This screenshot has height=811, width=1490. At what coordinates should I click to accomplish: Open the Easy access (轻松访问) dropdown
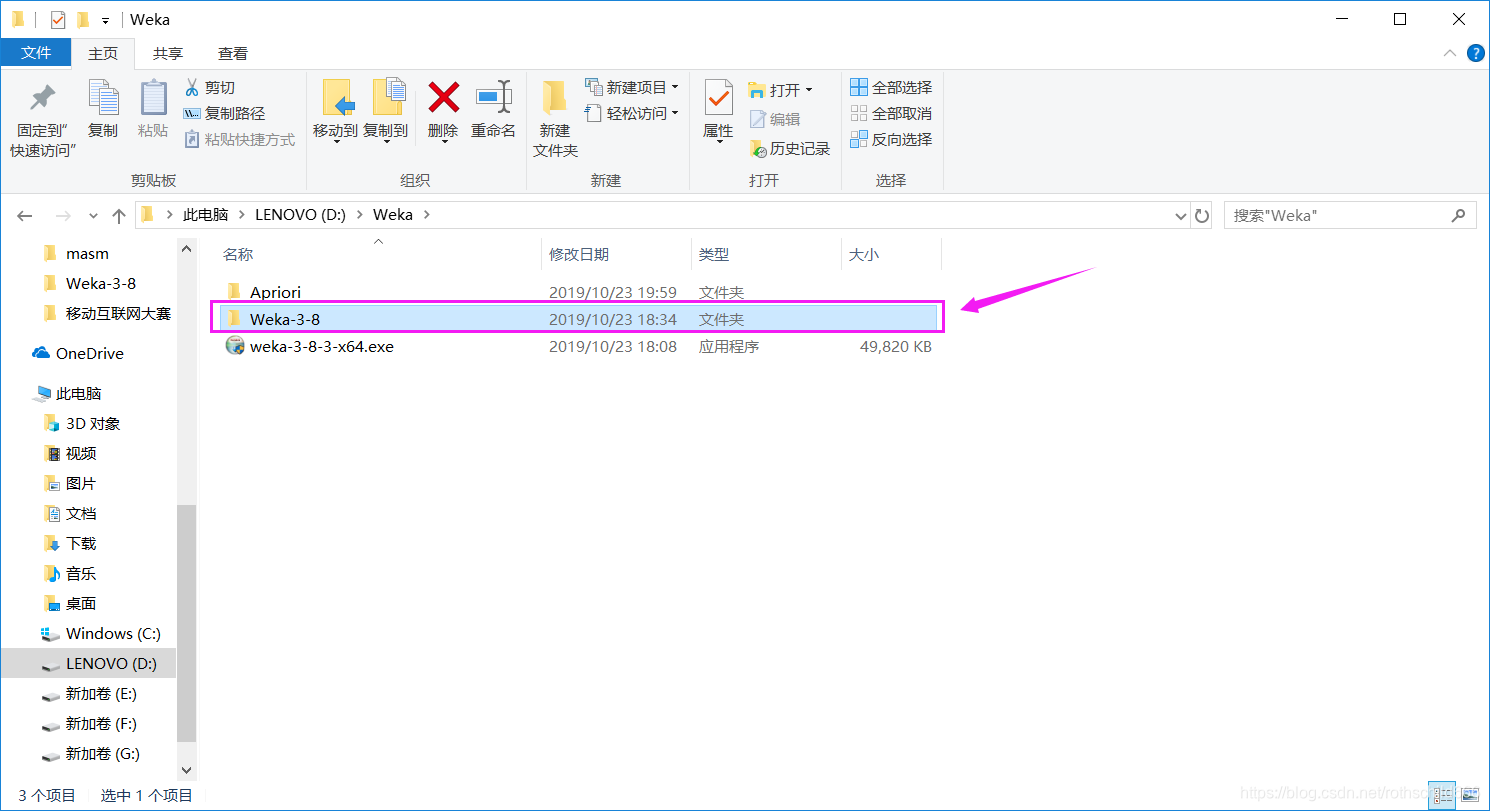[632, 113]
